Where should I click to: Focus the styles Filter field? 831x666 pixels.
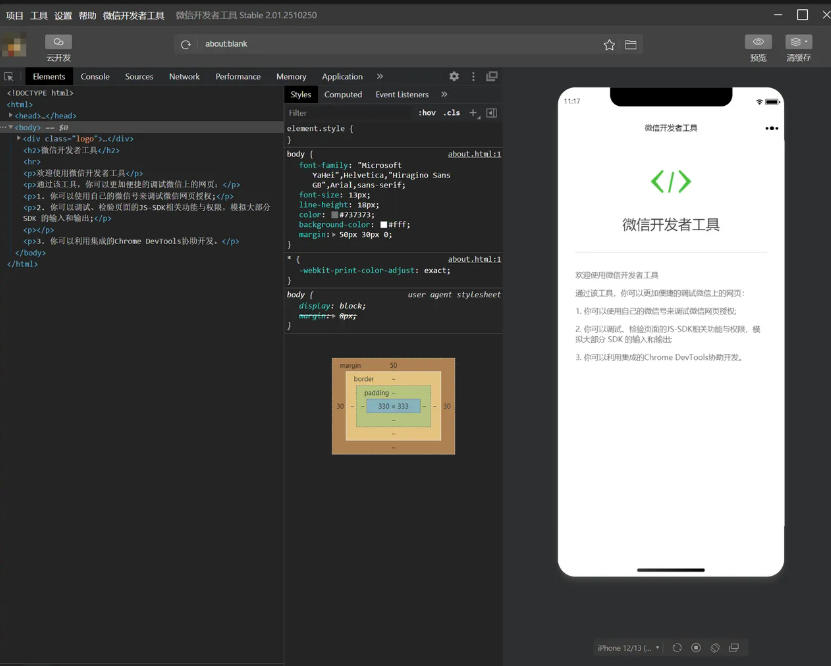tap(350, 113)
